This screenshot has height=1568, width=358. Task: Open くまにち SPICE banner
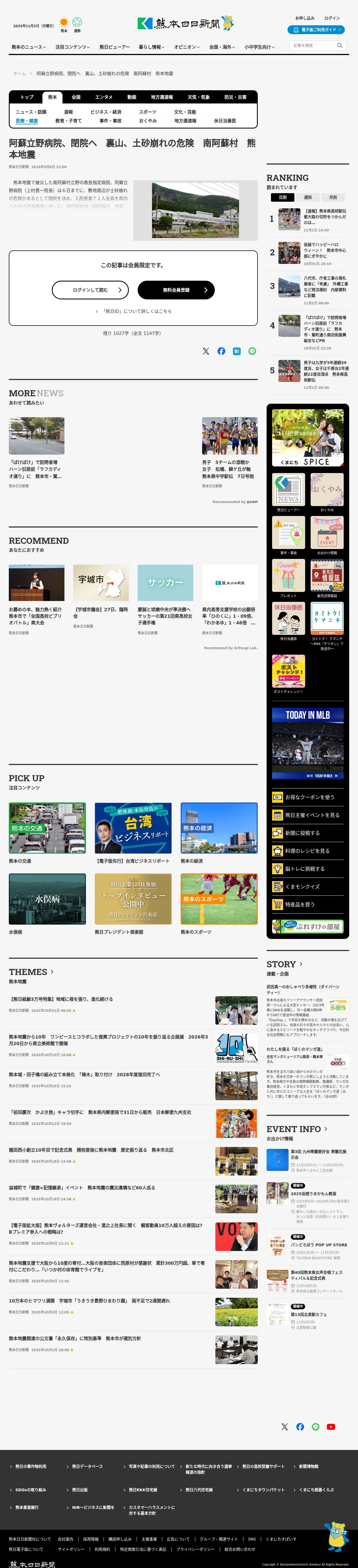[x=308, y=438]
